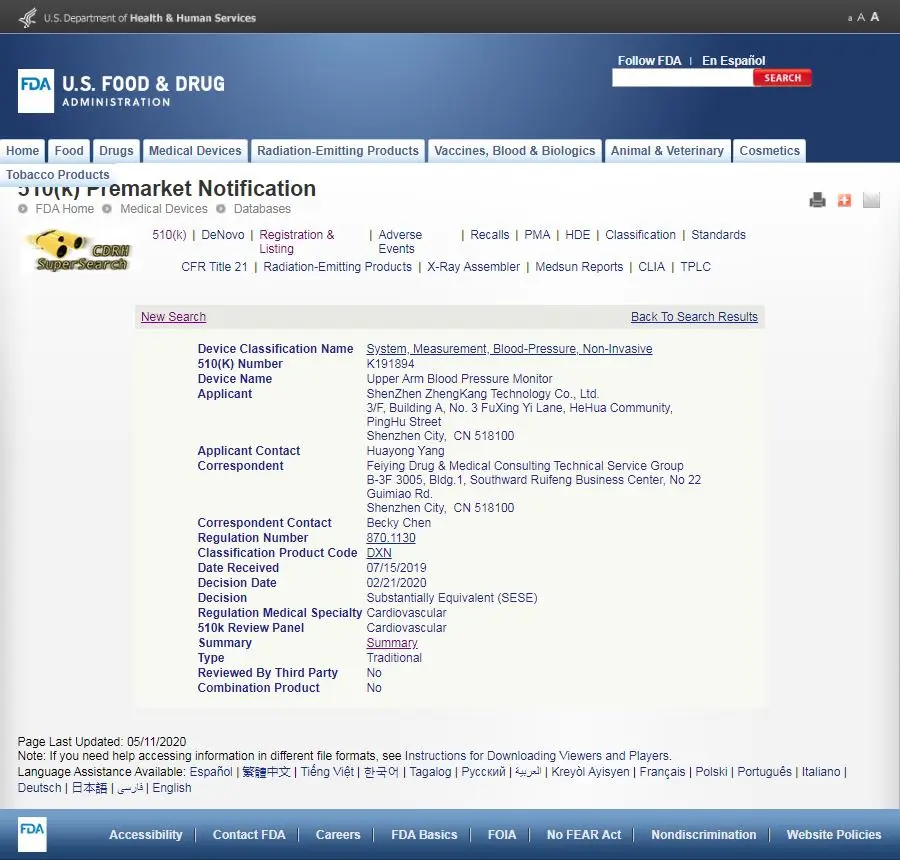This screenshot has height=860, width=900.
Task: Select Tagalog language link
Action: [x=430, y=772]
